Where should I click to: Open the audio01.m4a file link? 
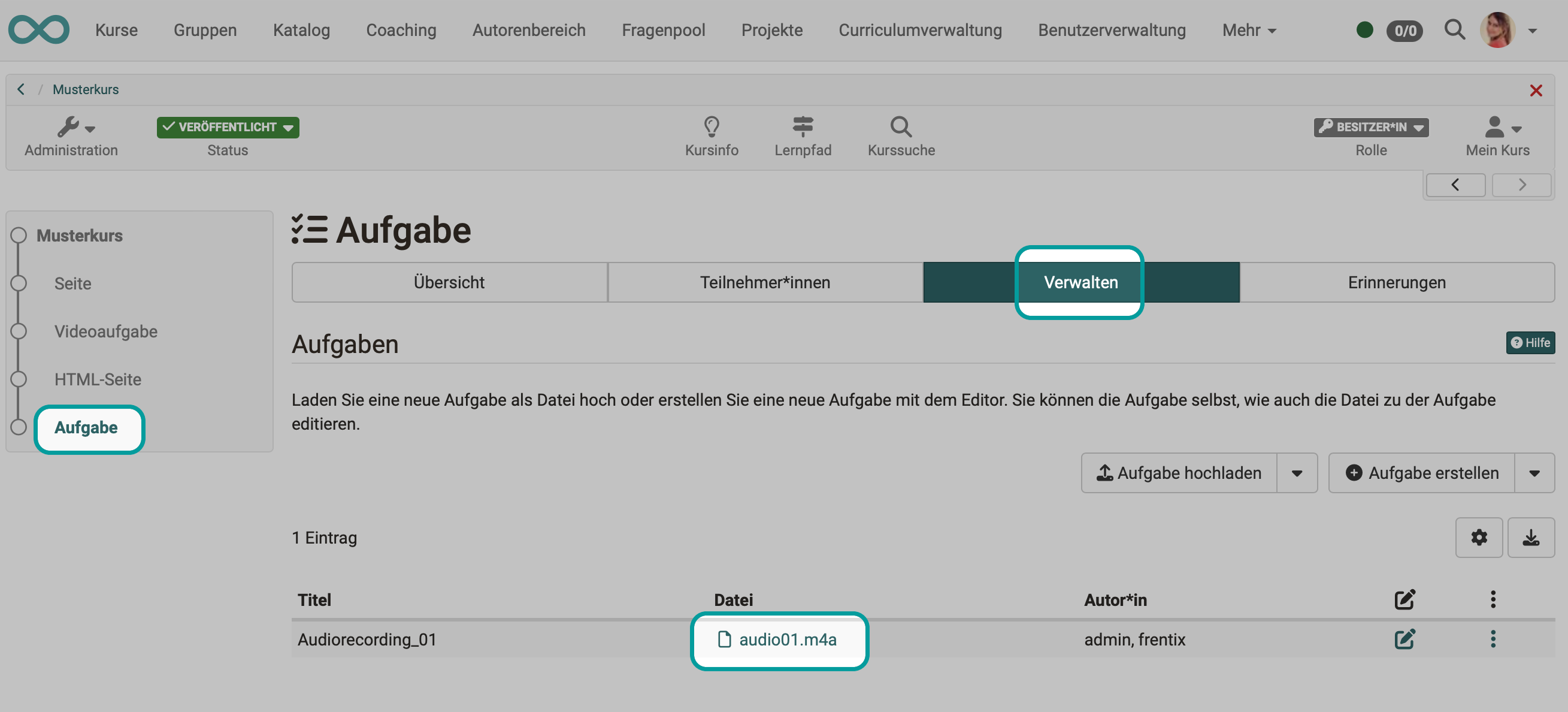click(788, 640)
